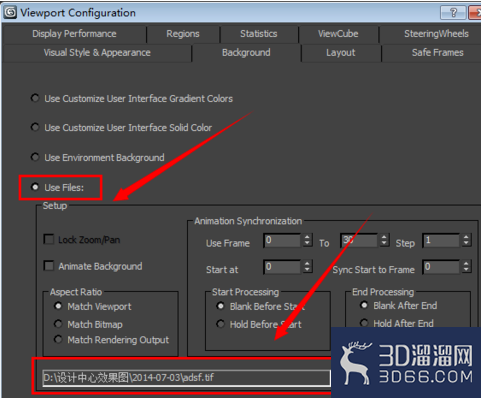Adjust Sync Start to Frame spinner
Image resolution: width=481 pixels, height=398 pixels.
[466, 267]
